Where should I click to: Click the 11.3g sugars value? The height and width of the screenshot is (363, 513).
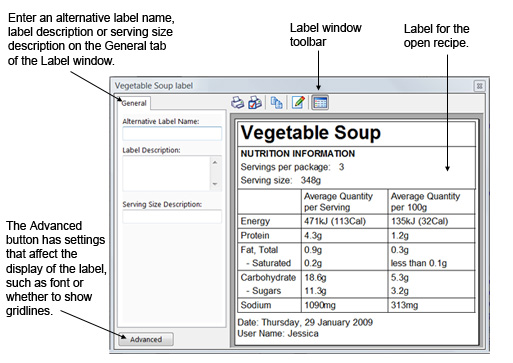[315, 291]
